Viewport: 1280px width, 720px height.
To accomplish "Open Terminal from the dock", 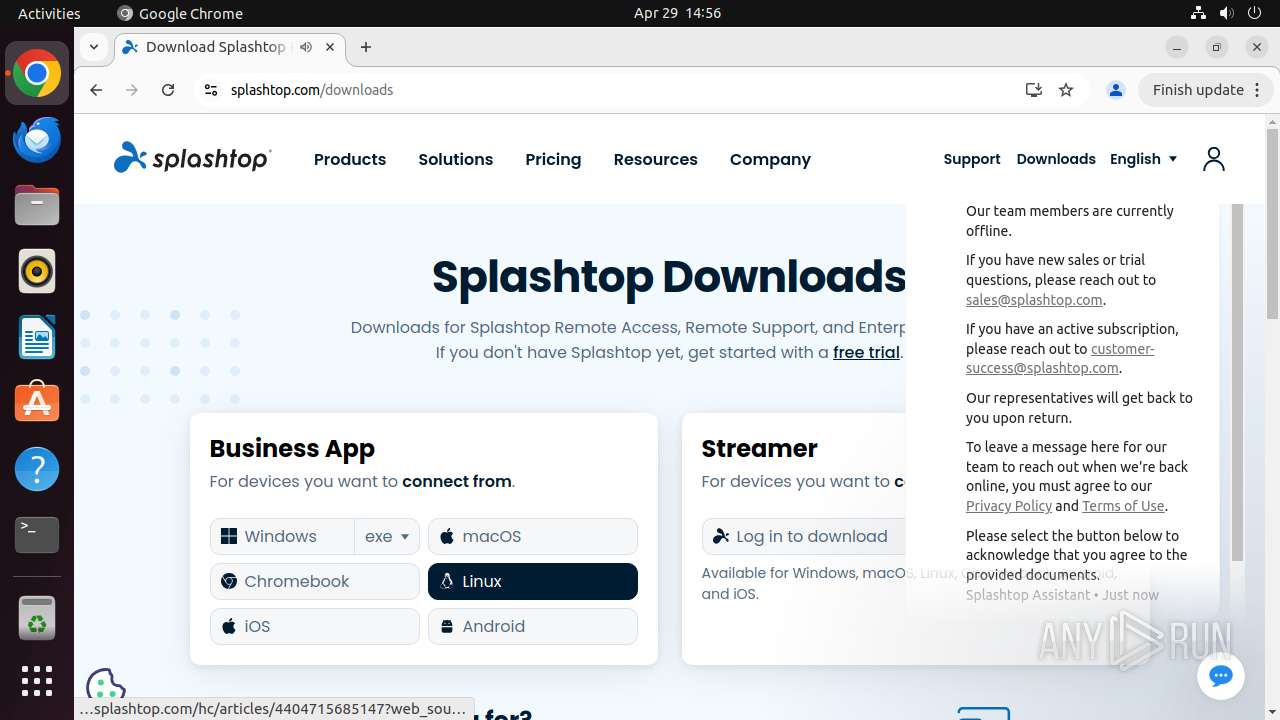I will [37, 535].
